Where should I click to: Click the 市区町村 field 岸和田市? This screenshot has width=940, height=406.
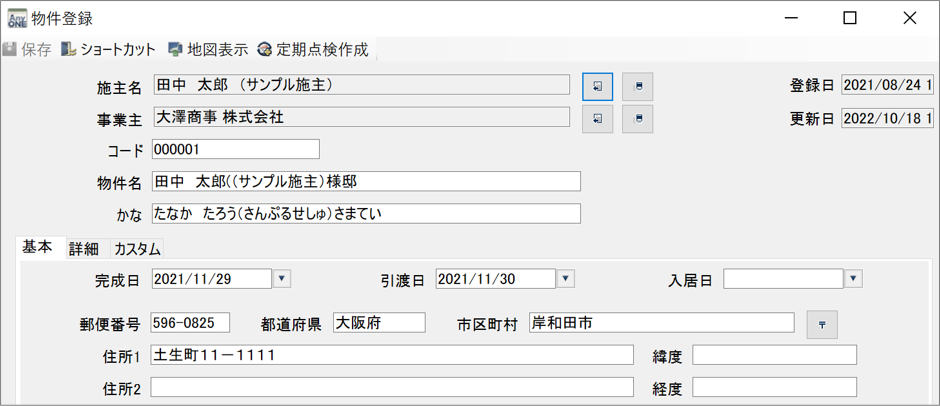click(x=662, y=323)
